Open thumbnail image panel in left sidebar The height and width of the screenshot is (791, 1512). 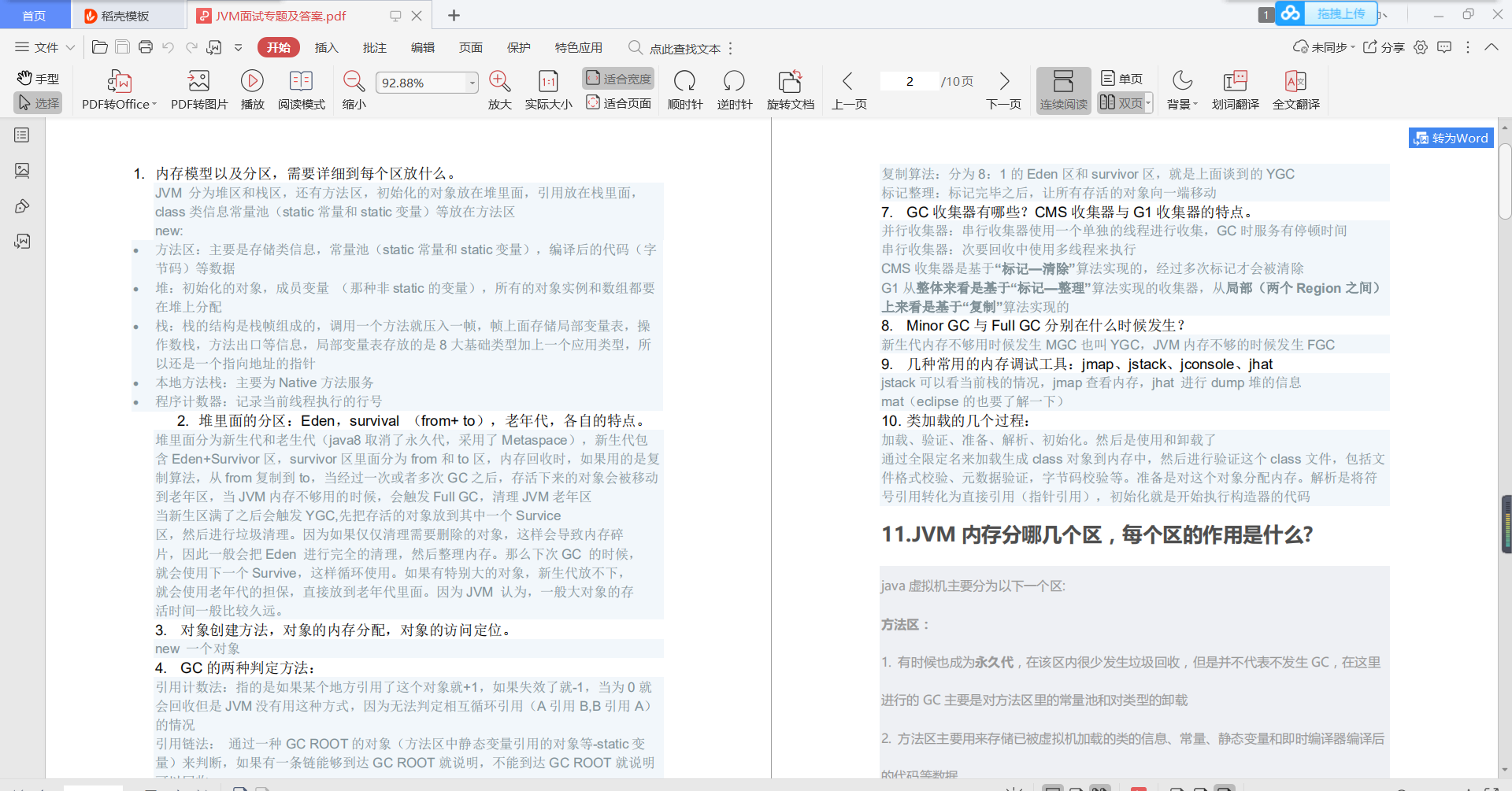pos(22,170)
